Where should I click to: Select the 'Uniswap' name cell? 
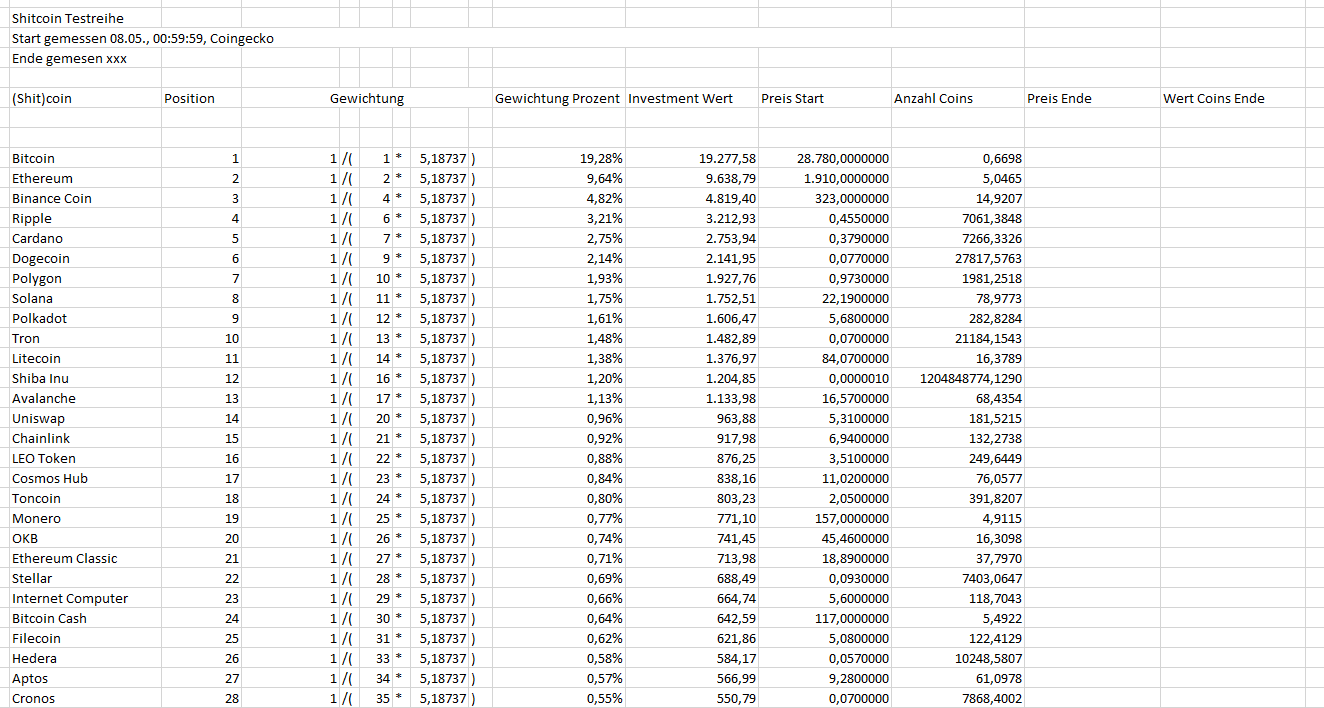pyautogui.click(x=86, y=418)
